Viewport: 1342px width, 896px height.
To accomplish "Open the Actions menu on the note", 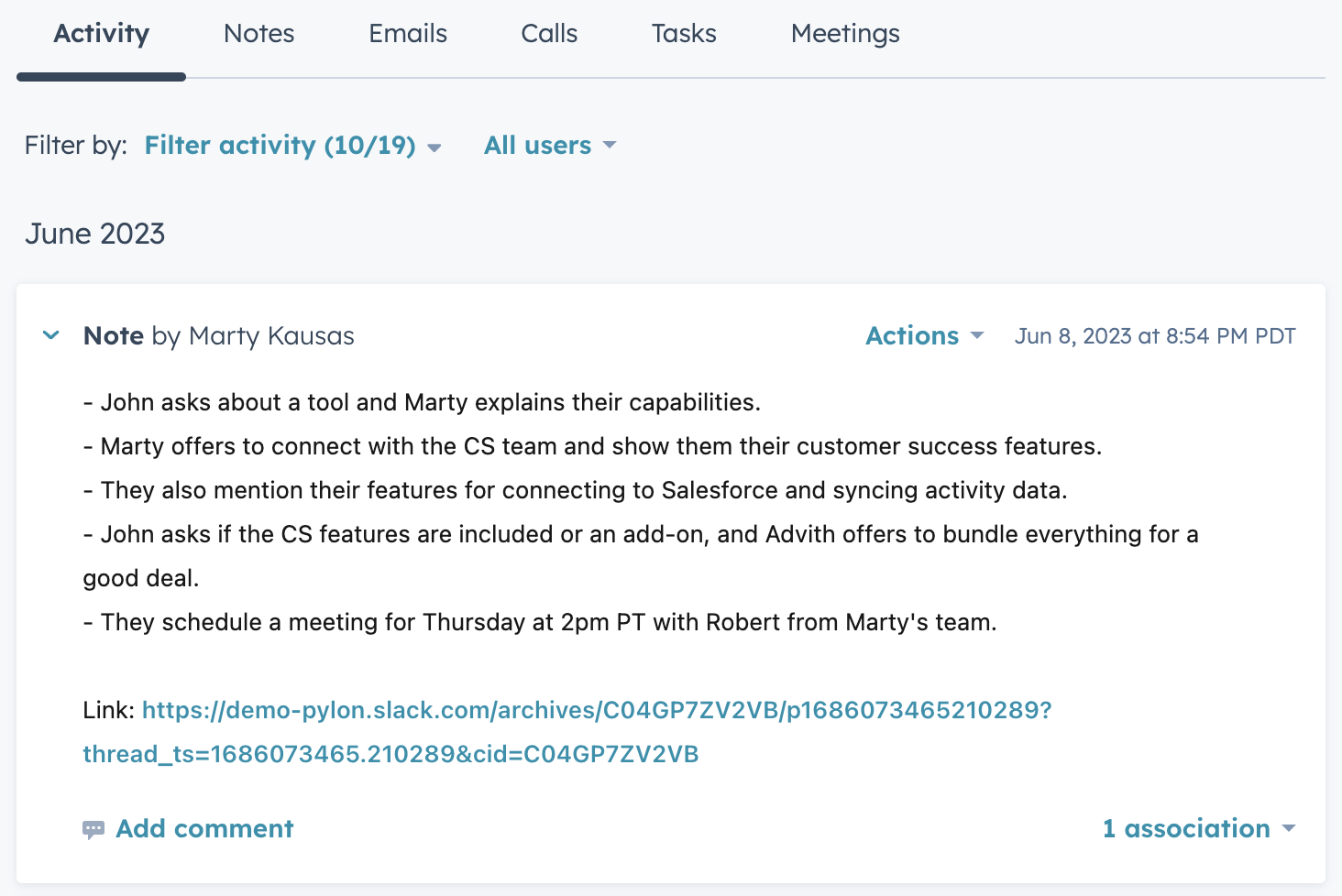I will (x=924, y=336).
